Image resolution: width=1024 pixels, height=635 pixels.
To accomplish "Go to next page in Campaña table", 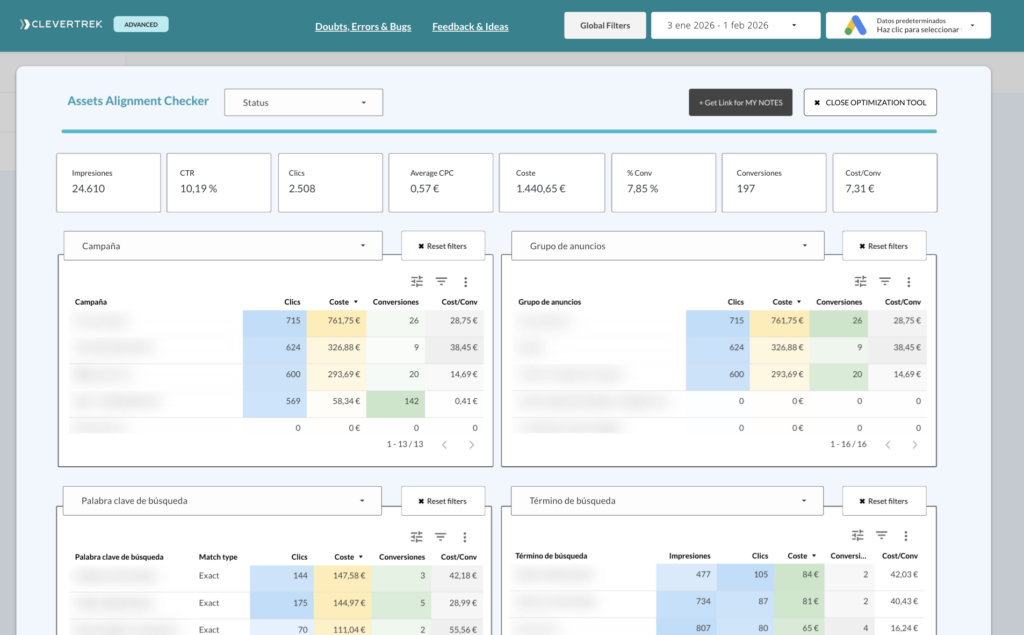I will click(471, 444).
